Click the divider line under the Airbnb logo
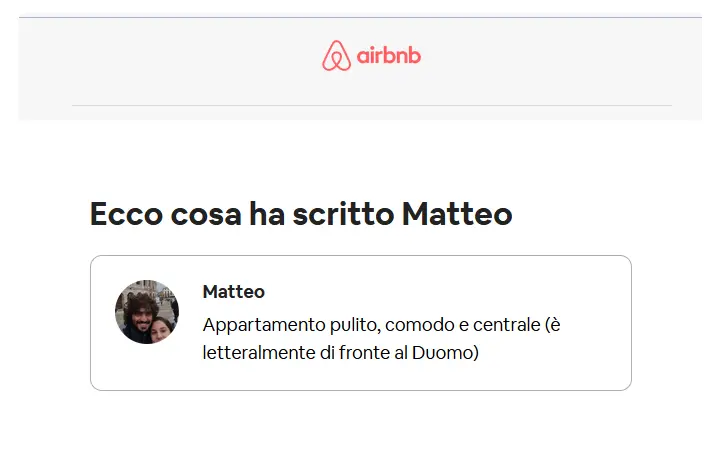The image size is (720, 453). pos(372,105)
